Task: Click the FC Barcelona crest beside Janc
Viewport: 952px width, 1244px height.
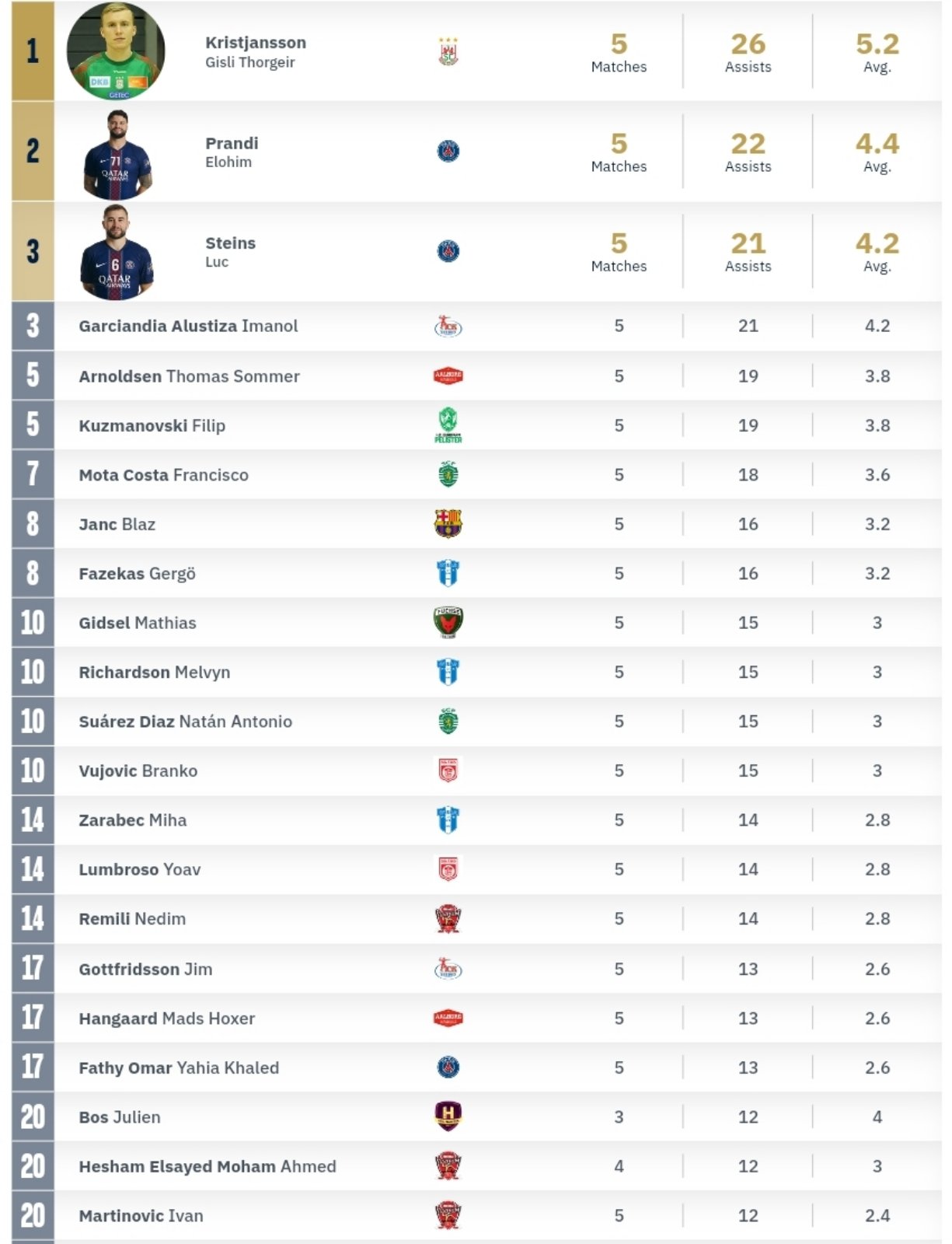Action: pos(448,524)
